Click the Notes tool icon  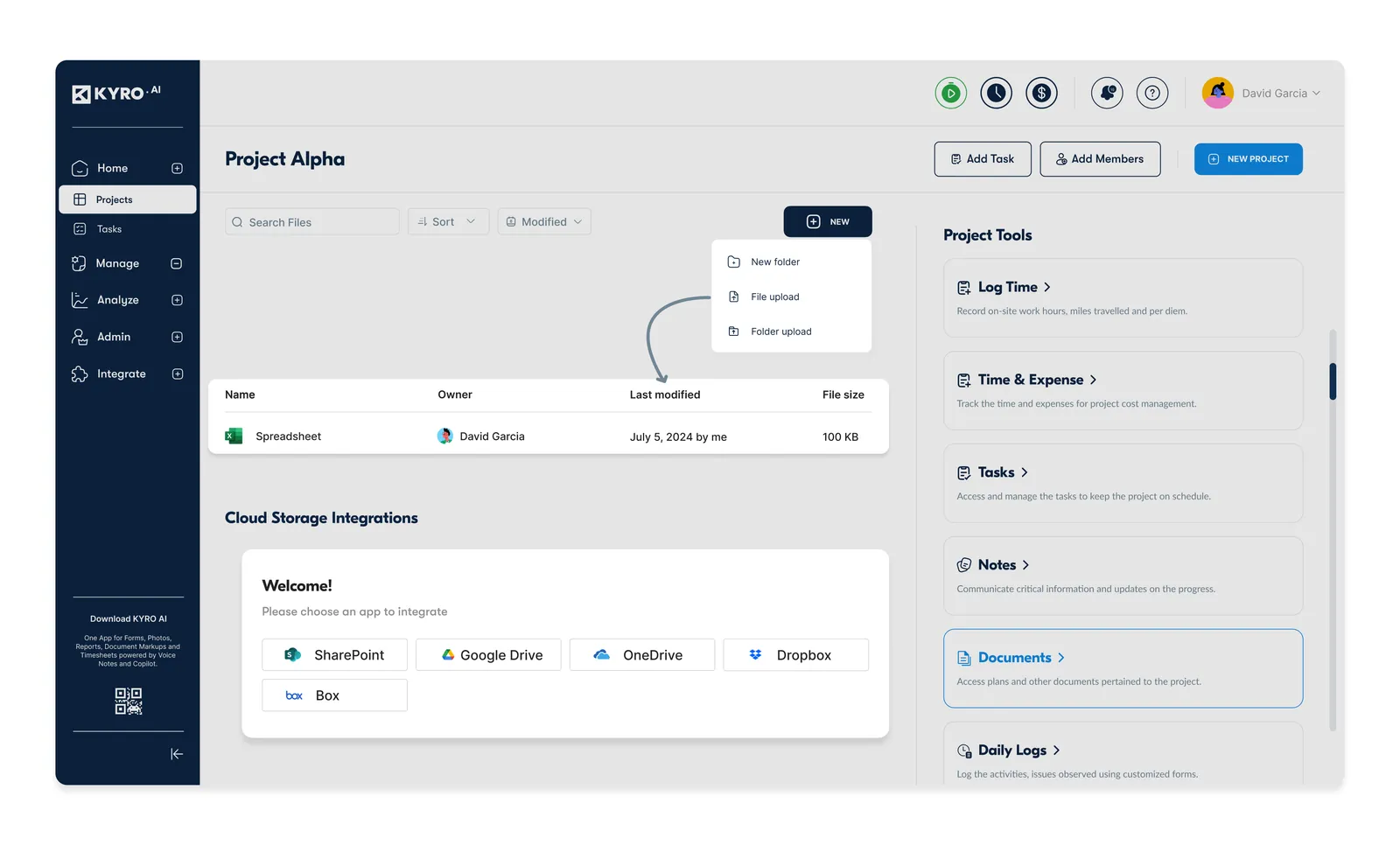point(963,565)
